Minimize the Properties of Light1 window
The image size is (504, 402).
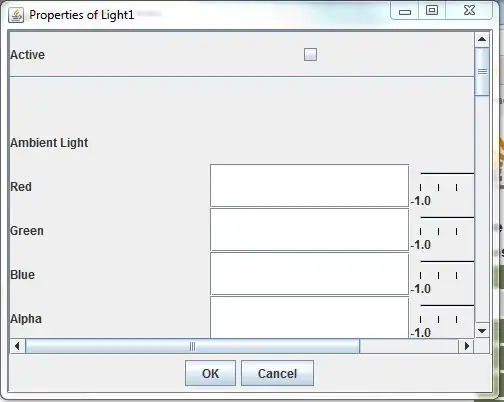tap(405, 11)
